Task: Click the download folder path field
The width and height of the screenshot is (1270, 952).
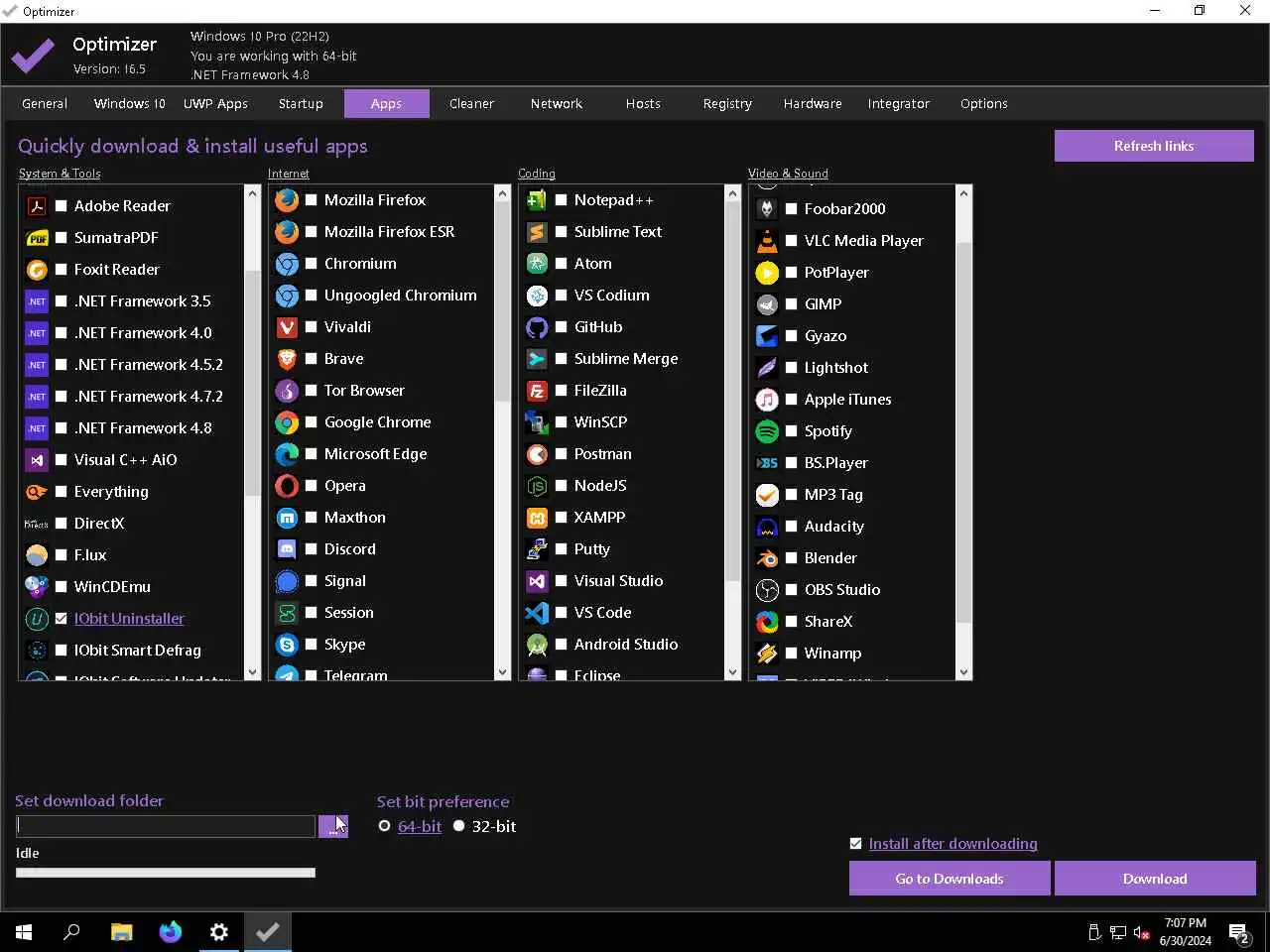Action: click(166, 826)
